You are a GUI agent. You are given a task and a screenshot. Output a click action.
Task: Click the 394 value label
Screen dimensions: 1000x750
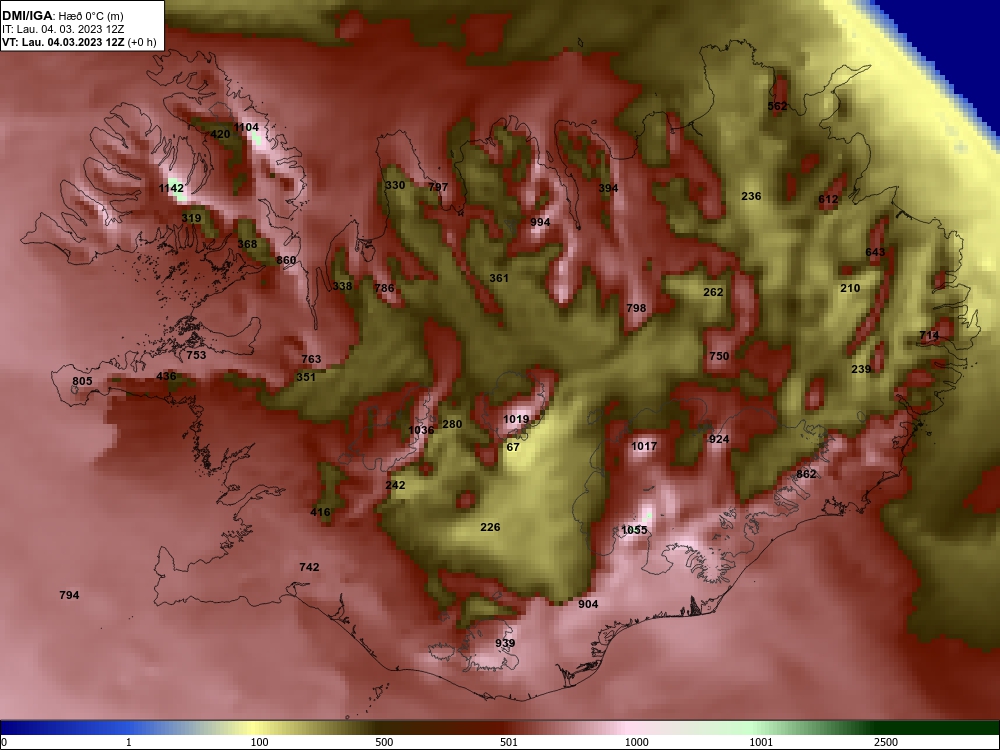(x=608, y=188)
